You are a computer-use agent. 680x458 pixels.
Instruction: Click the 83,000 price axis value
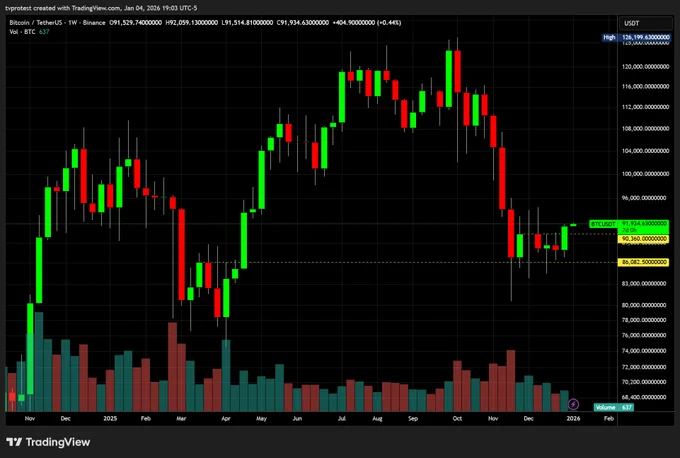[x=645, y=283]
